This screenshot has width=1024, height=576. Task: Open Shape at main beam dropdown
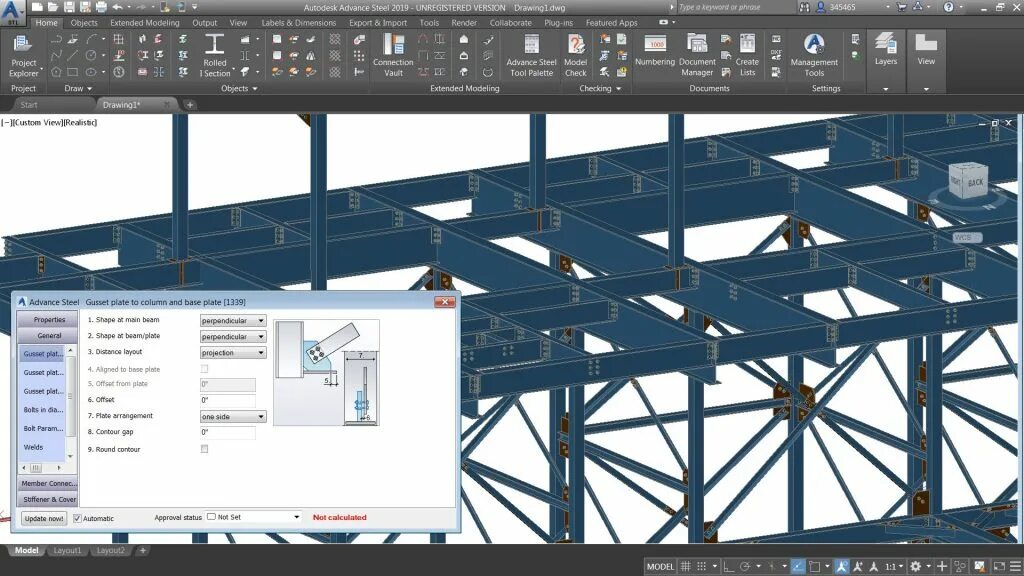233,321
